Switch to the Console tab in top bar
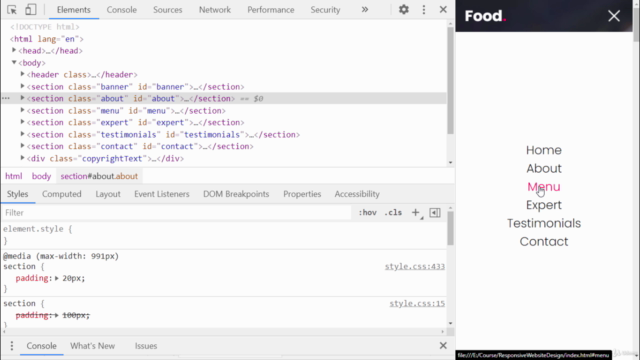 tap(122, 10)
